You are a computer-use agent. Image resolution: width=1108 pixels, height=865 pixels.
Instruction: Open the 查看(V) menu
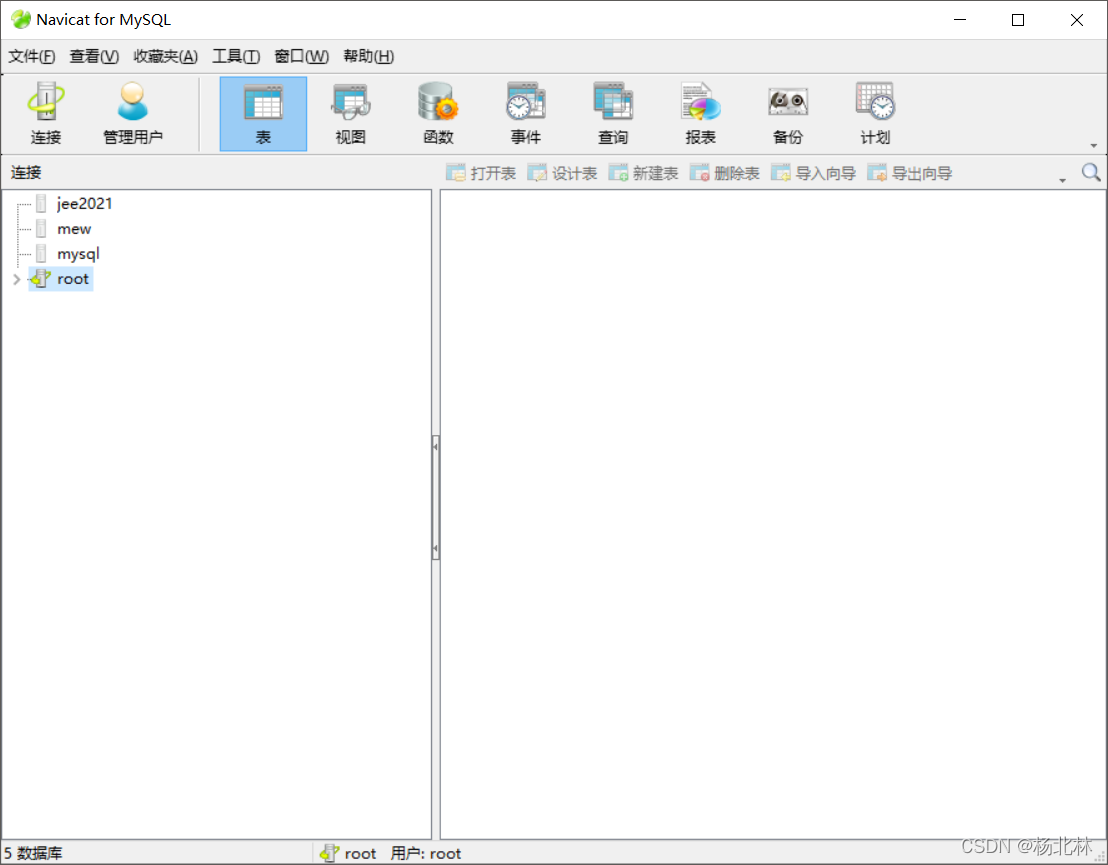click(x=94, y=57)
